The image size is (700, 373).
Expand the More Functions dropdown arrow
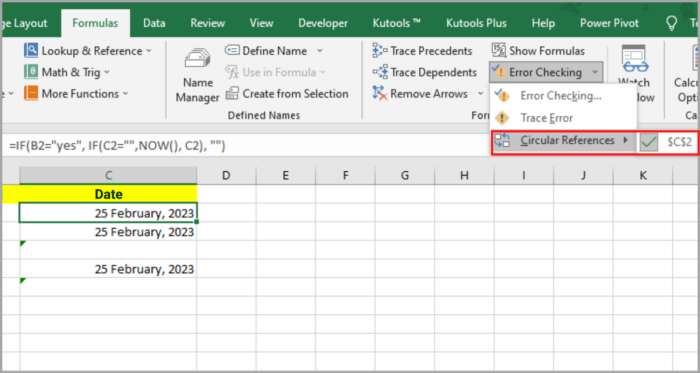tap(125, 94)
